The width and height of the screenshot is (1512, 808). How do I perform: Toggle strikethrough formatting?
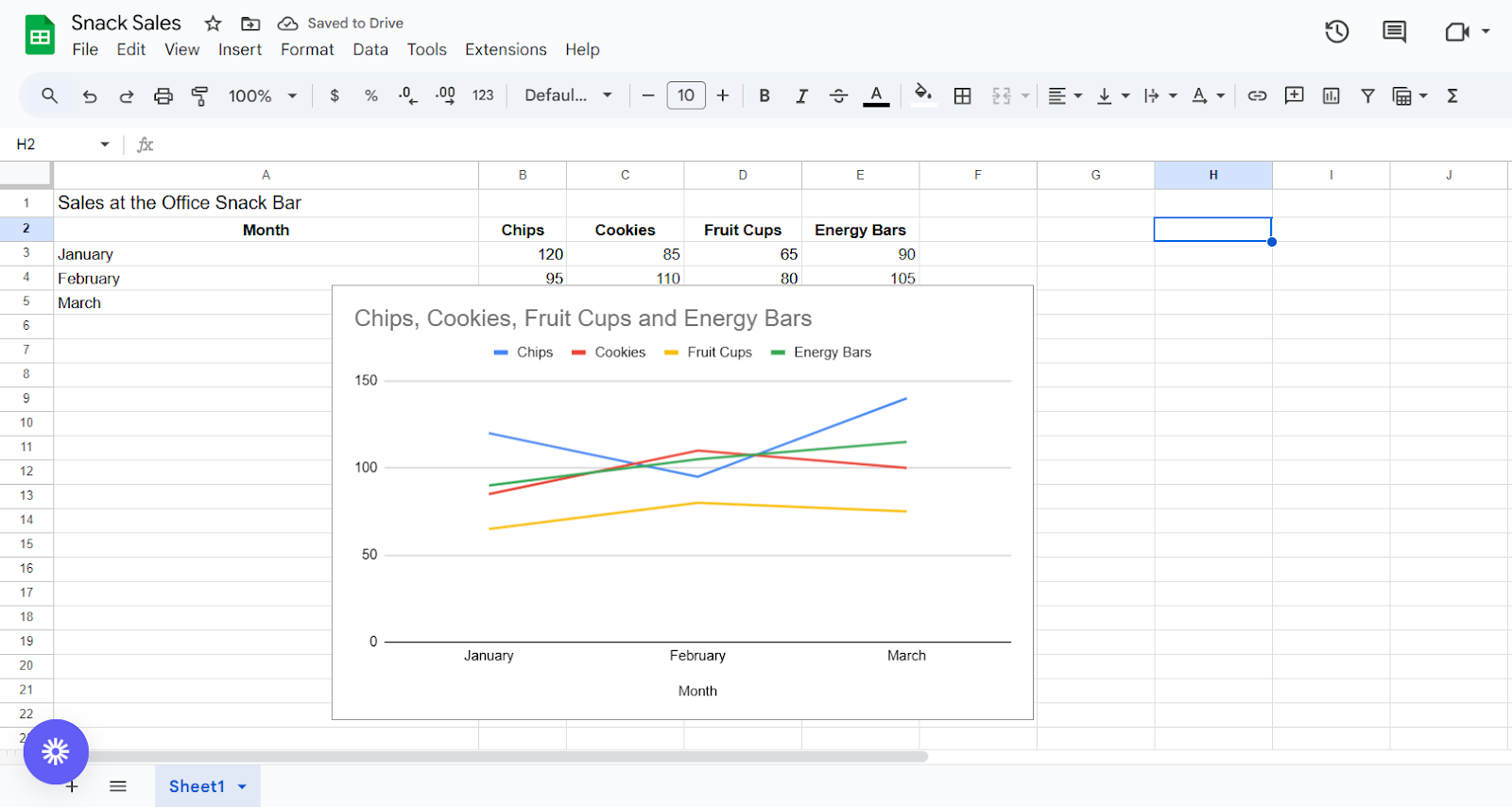point(838,95)
